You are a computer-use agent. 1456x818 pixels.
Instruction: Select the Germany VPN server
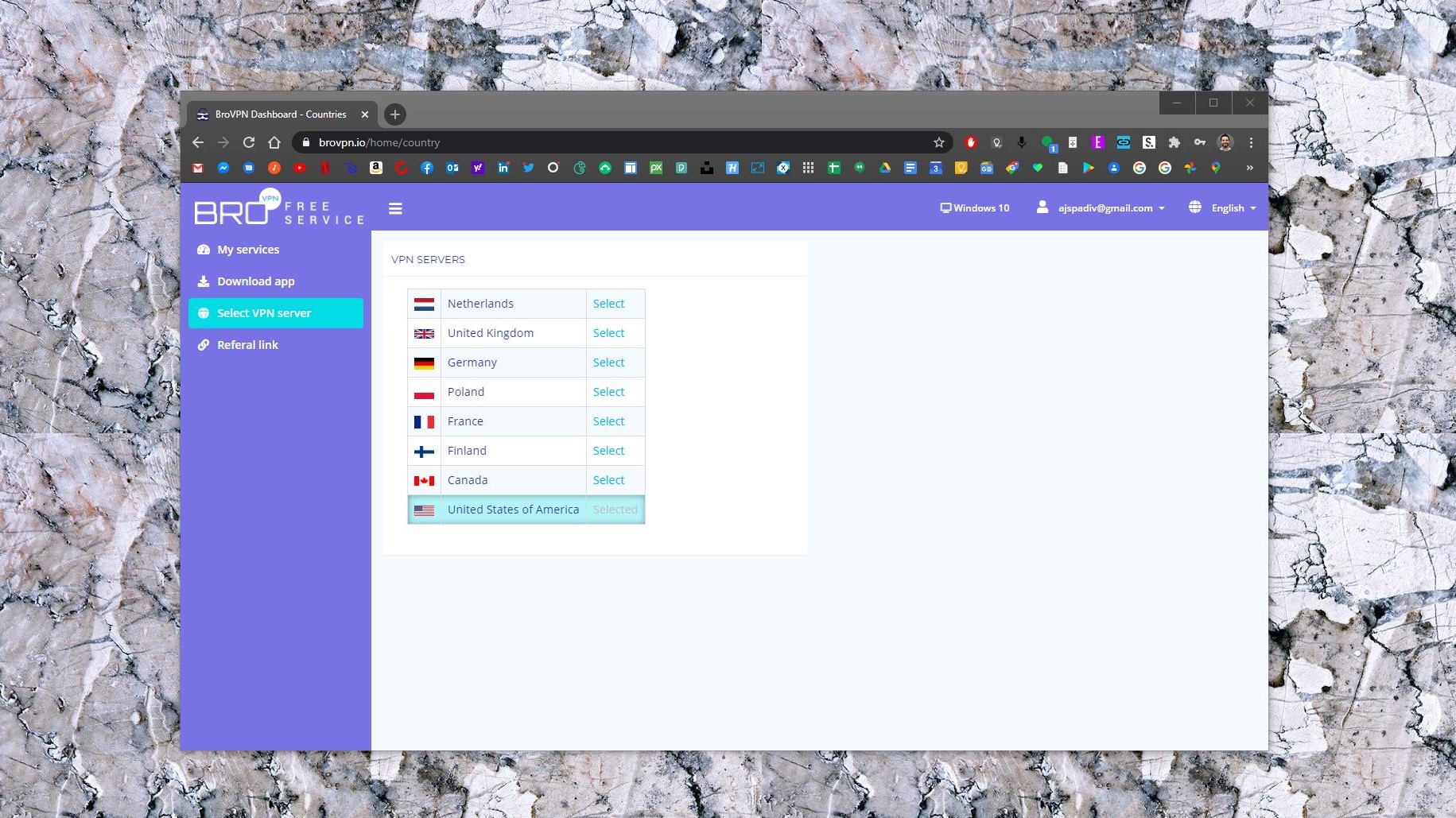(x=608, y=362)
